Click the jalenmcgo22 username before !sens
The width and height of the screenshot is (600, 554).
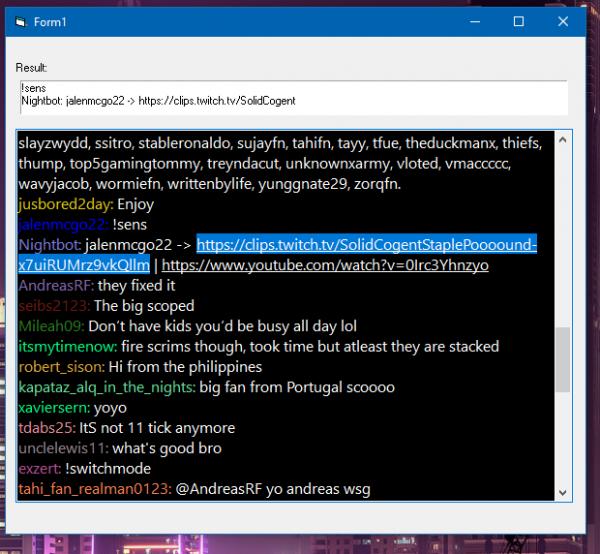click(x=63, y=225)
